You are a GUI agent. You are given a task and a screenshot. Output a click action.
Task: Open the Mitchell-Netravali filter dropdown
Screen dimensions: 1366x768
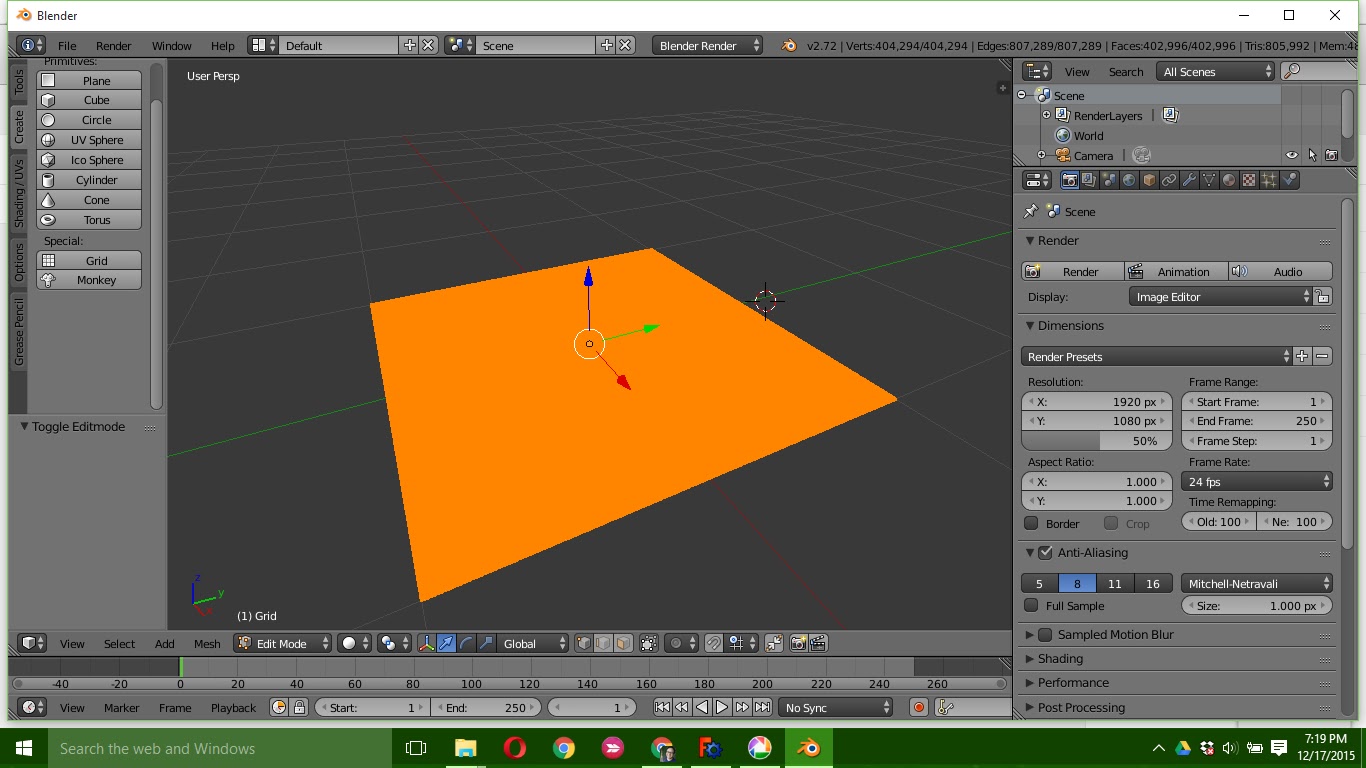pyautogui.click(x=1256, y=583)
